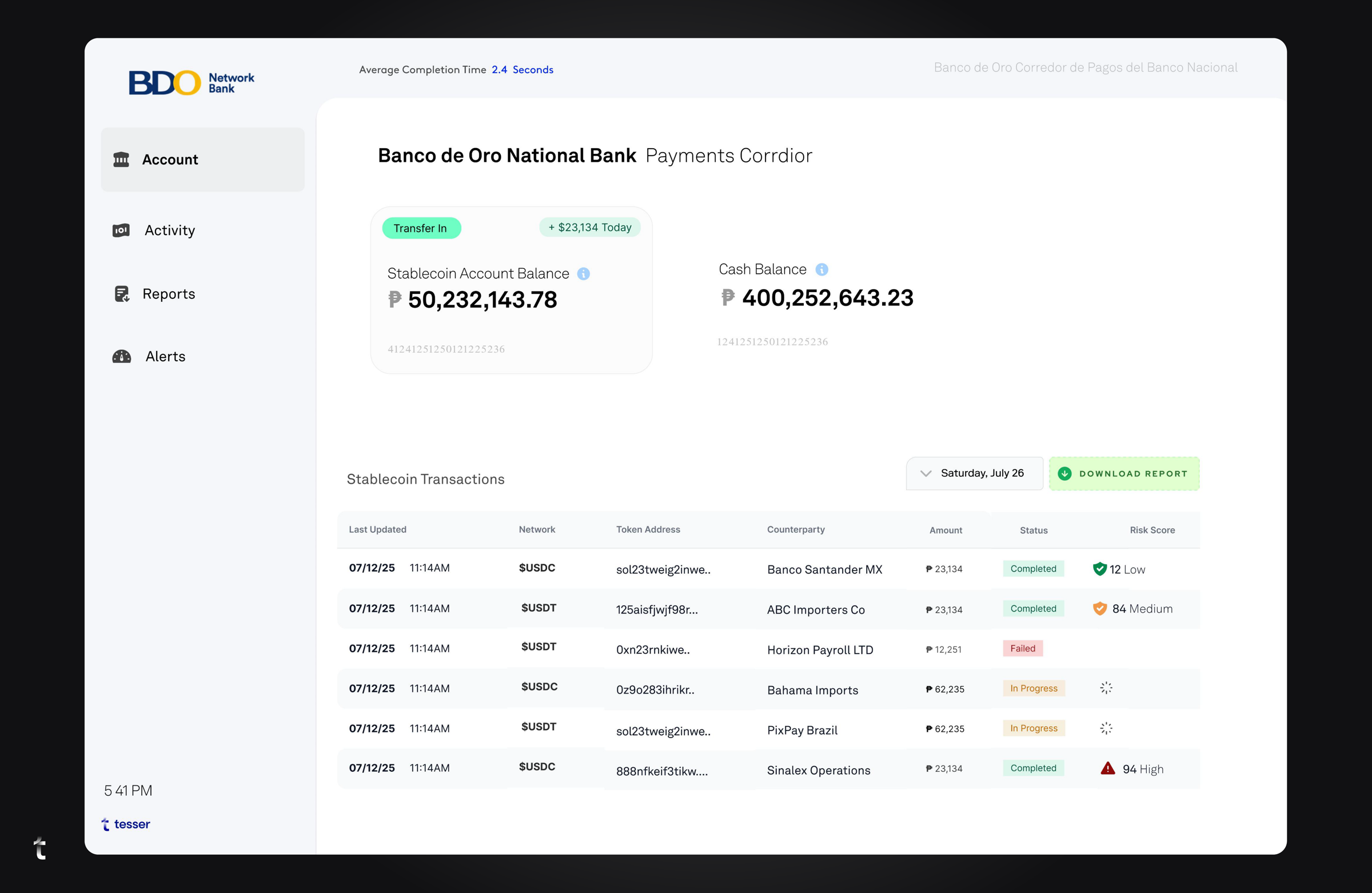The height and width of the screenshot is (893, 1372).
Task: Sort by the Last Updated column header
Action: [x=378, y=530]
